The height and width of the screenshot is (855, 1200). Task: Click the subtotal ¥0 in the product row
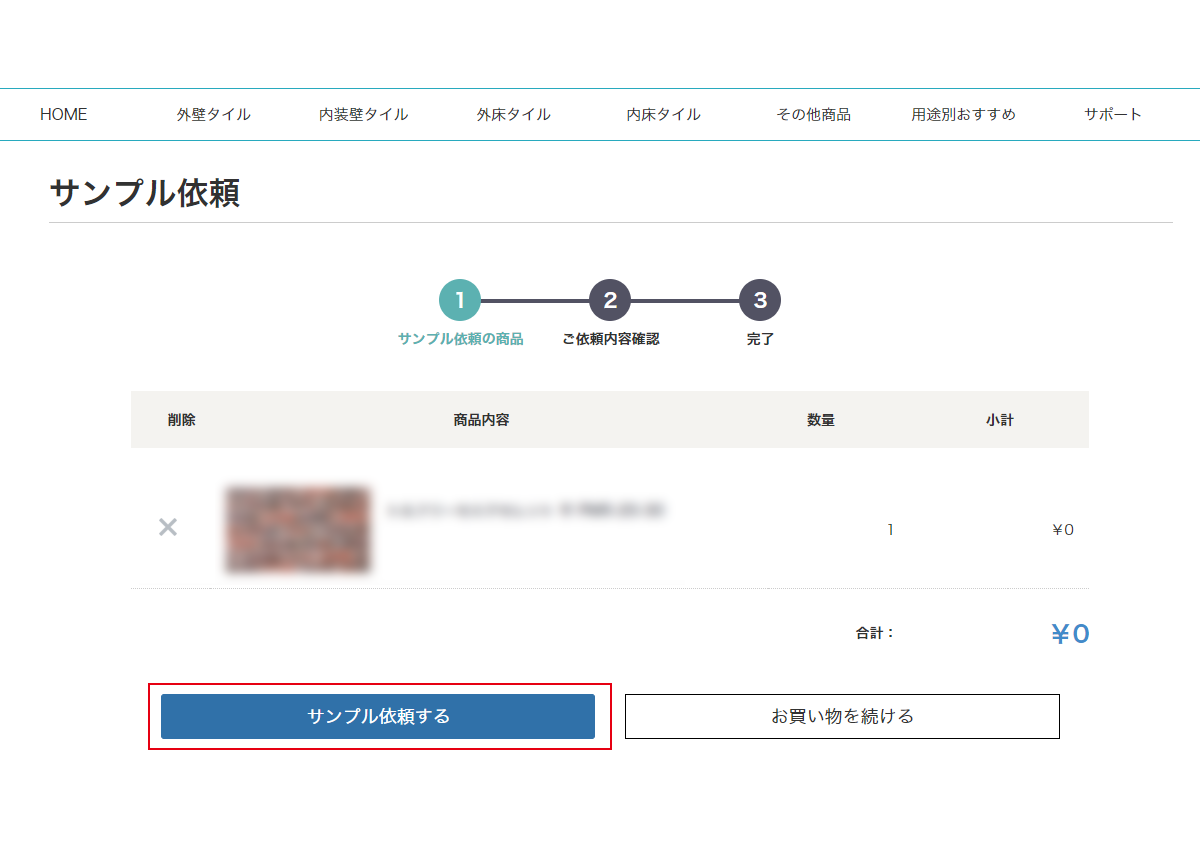[1063, 530]
